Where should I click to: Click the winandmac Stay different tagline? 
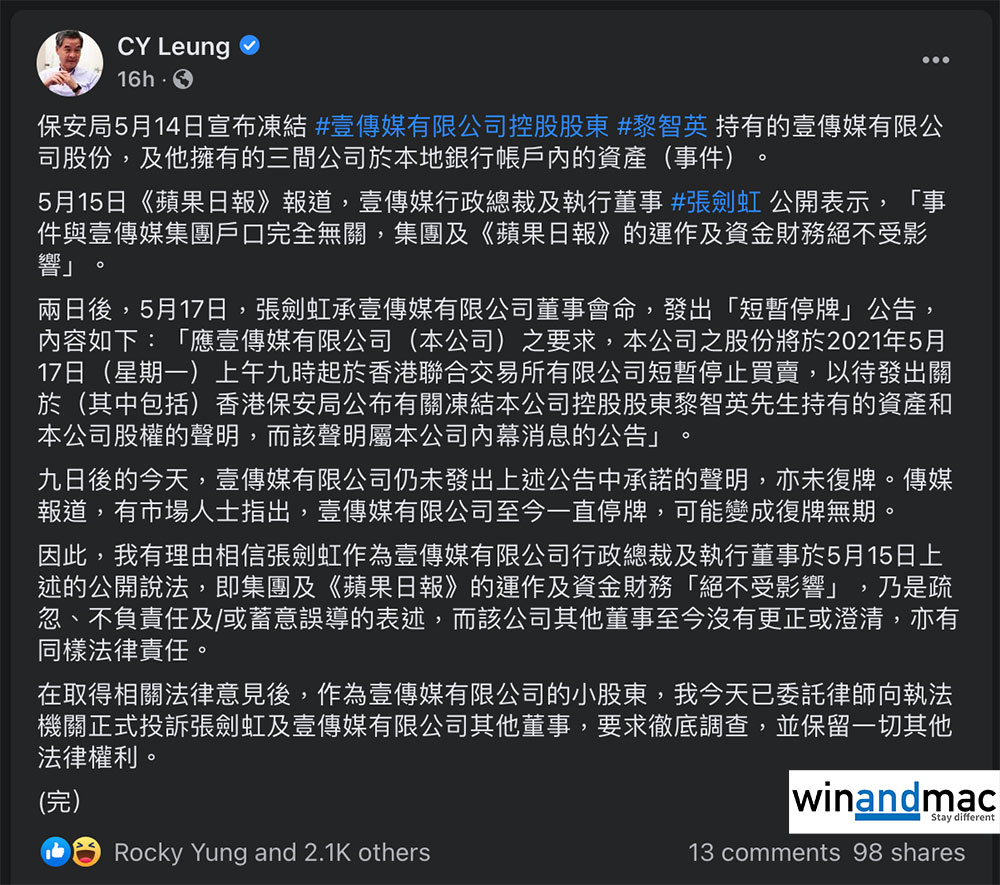point(962,817)
